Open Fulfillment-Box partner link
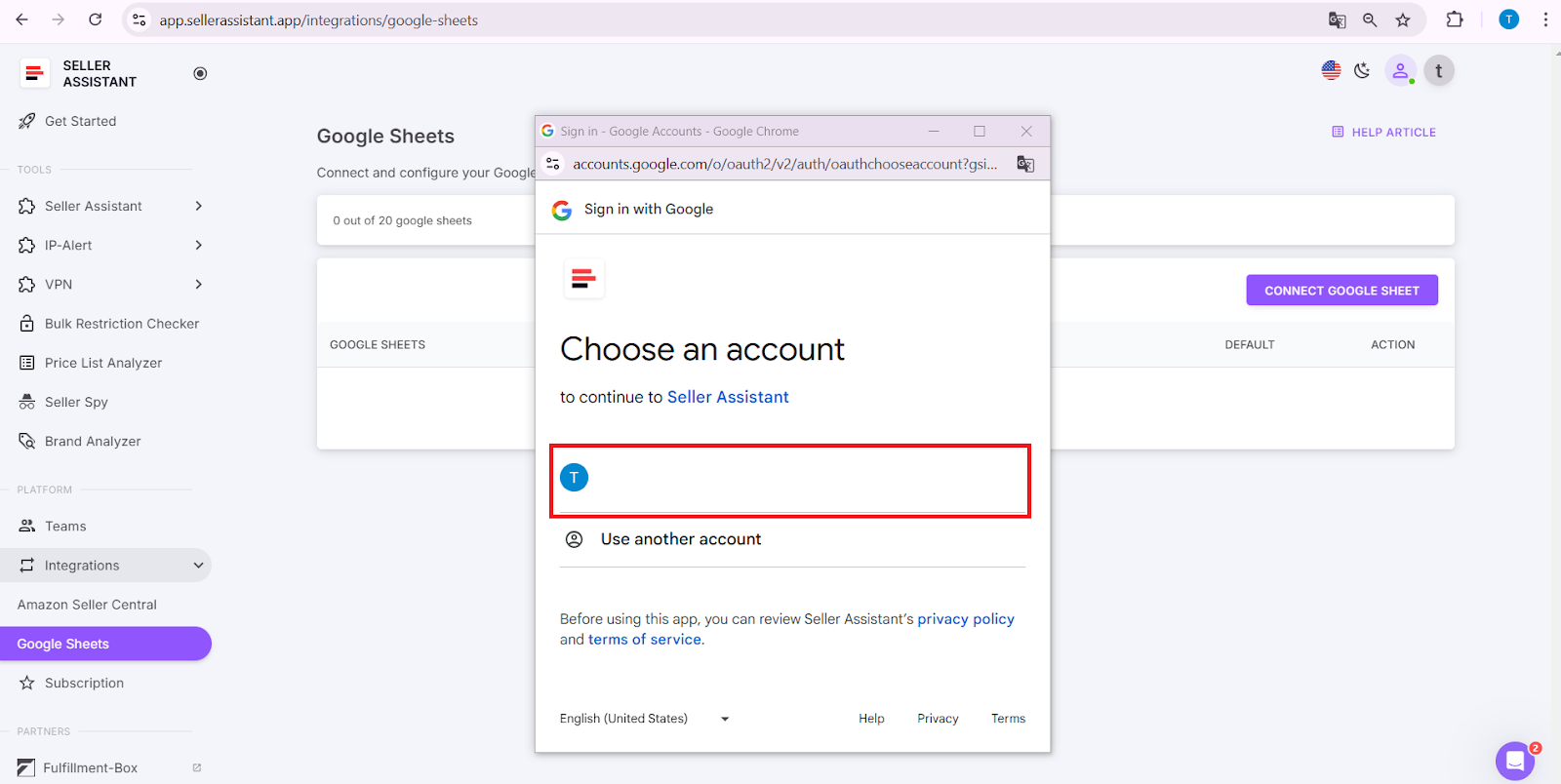 pos(90,767)
